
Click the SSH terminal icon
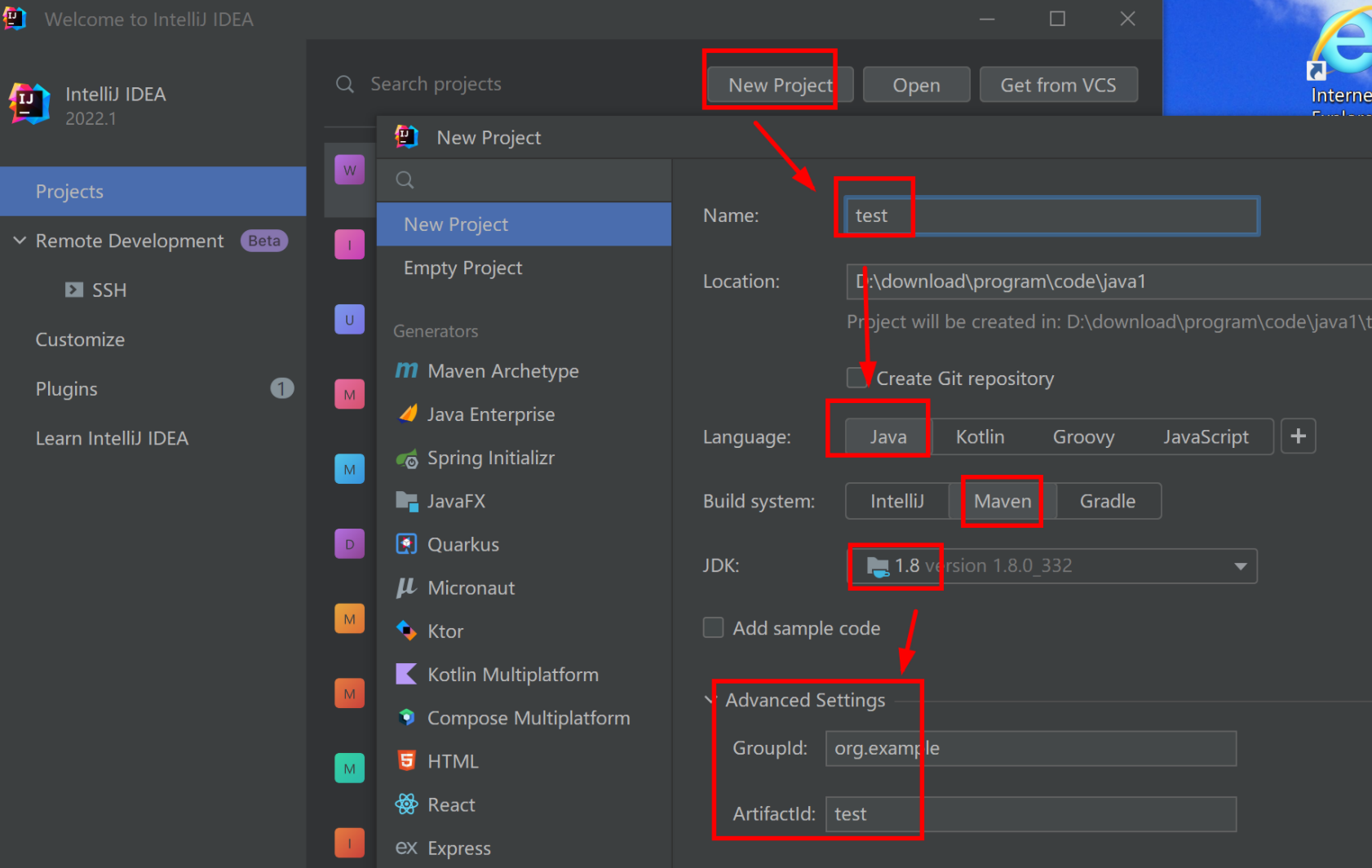point(74,290)
